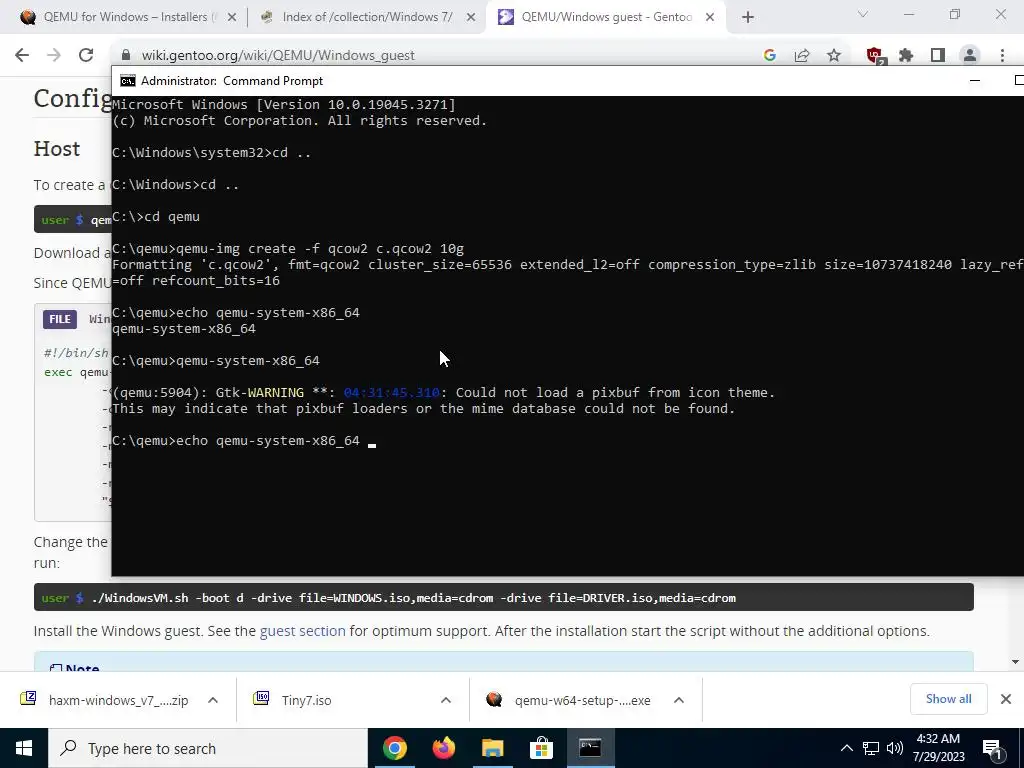1024x768 pixels.
Task: Click Show all downloads
Action: point(948,699)
